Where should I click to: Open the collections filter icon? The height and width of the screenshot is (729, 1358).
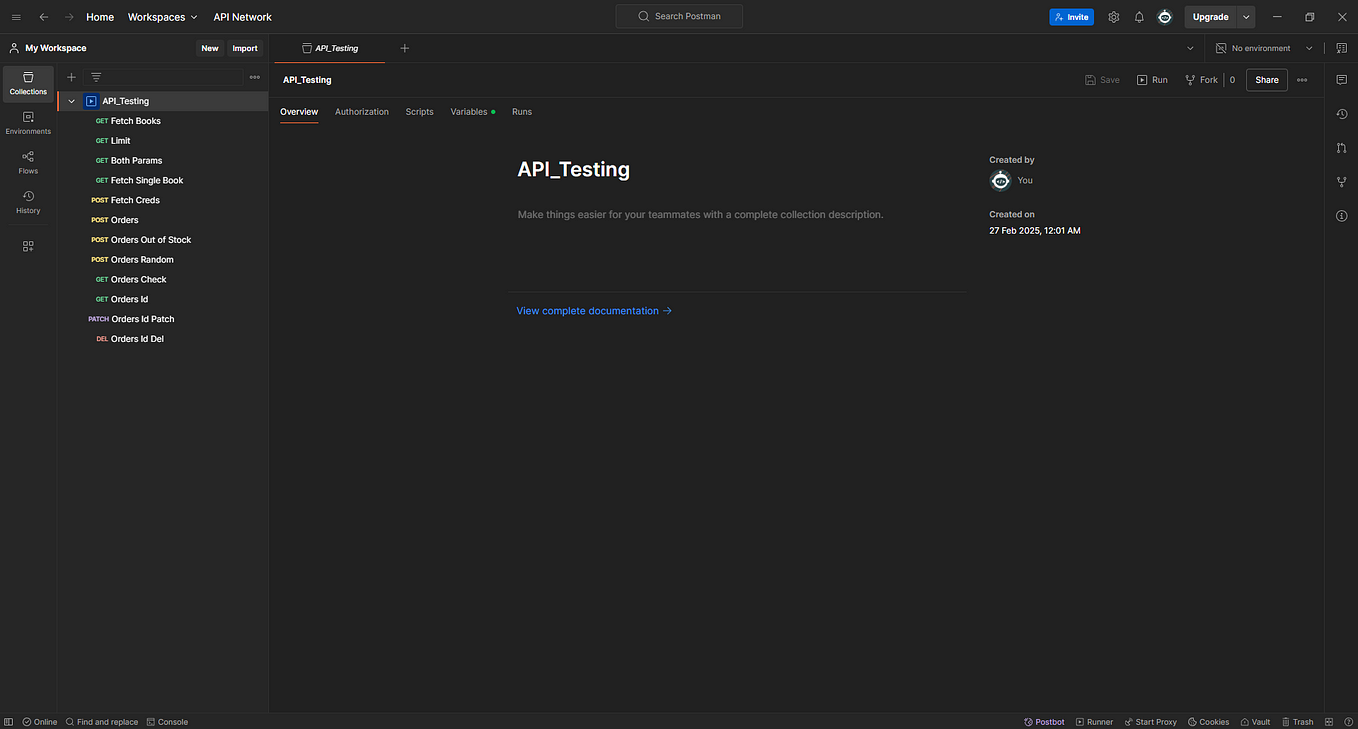(96, 77)
